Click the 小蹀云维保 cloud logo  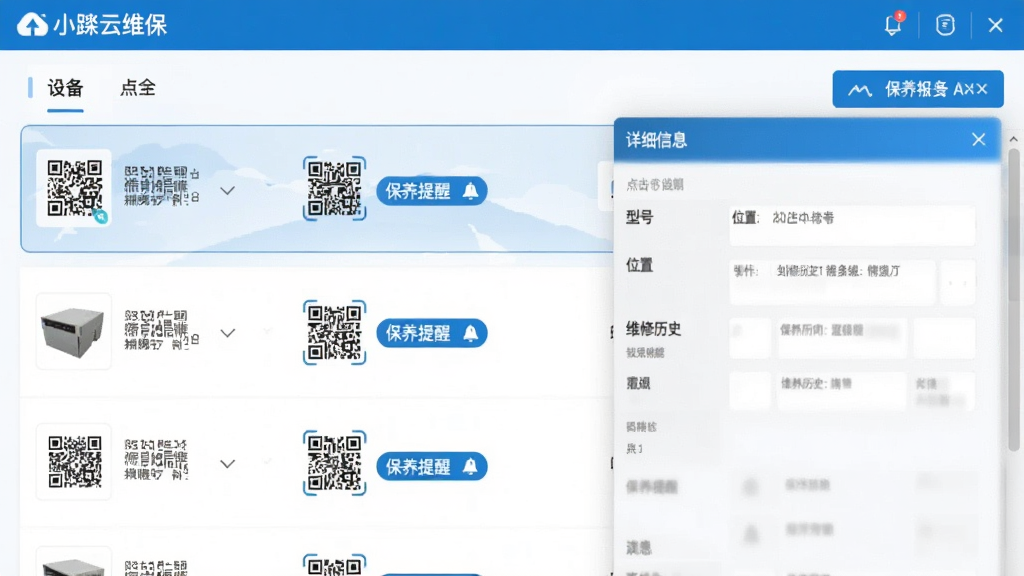pos(32,25)
